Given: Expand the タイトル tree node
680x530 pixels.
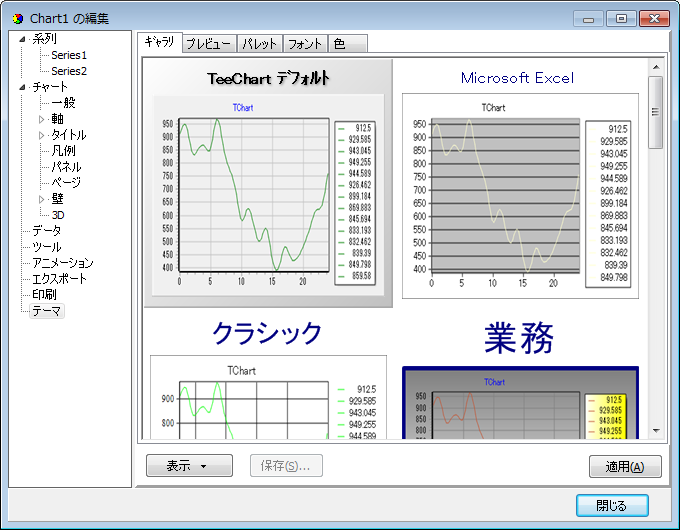Looking at the screenshot, I should pyautogui.click(x=41, y=135).
